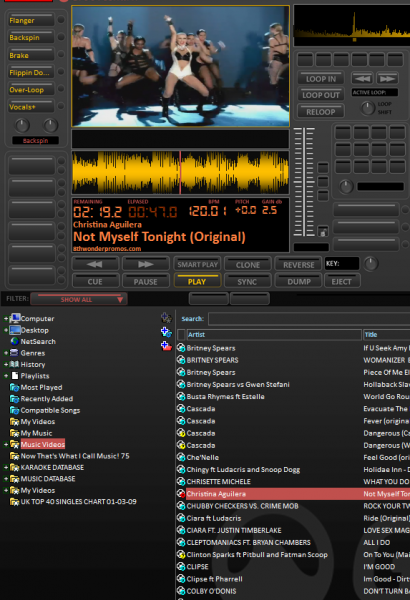Check the box left of the Artist column
410x600 pixels.
[x=181, y=334]
